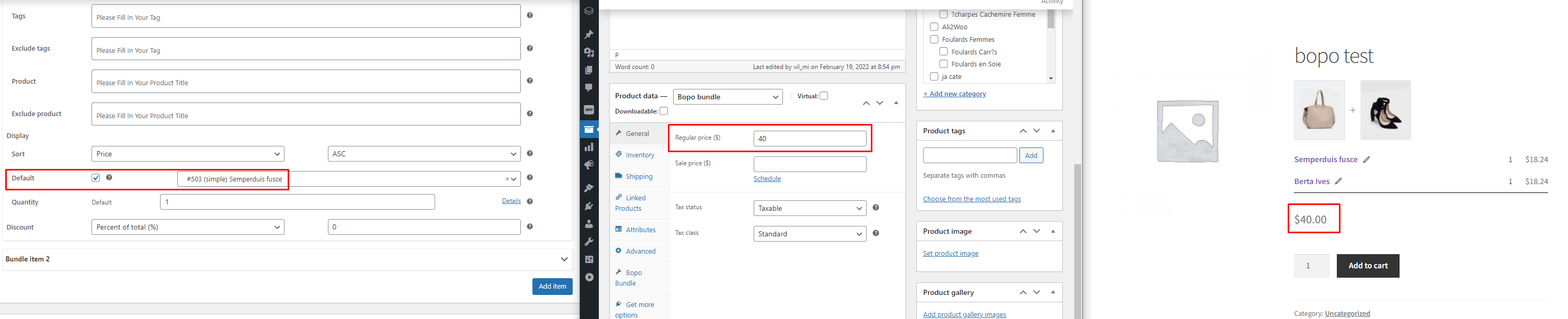This screenshot has width=1568, height=319.
Task: Check the Foulards Carr?s category
Action: [943, 52]
